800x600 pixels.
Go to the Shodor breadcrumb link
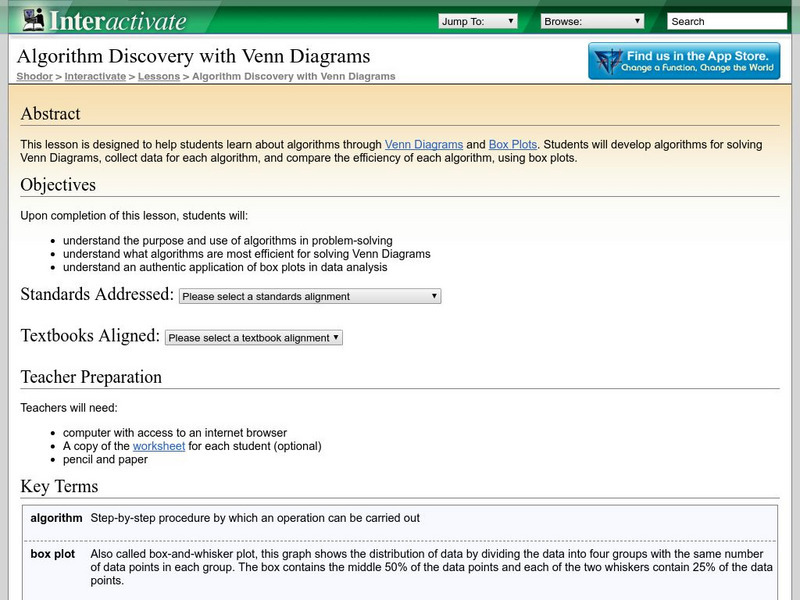pyautogui.click(x=34, y=77)
